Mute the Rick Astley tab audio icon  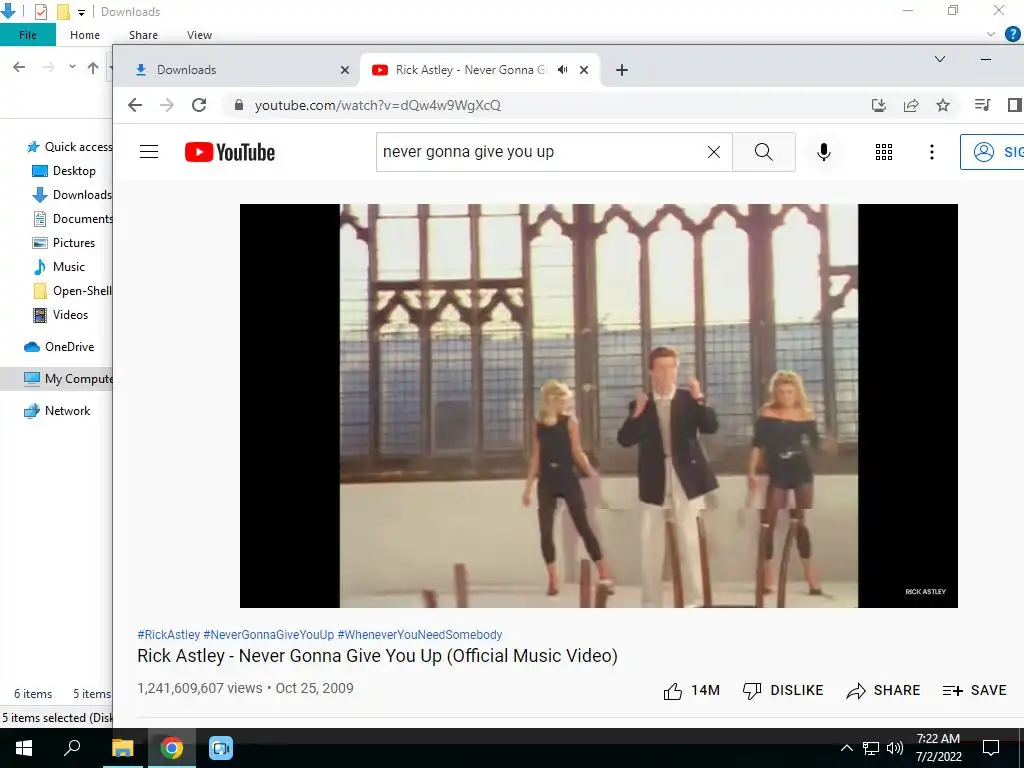[562, 70]
